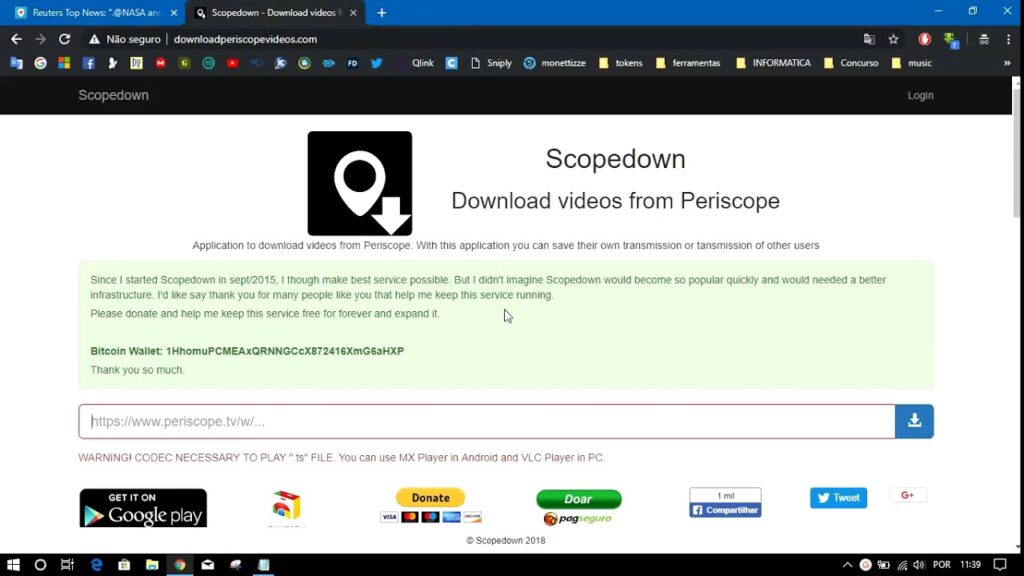
Task: Open the INFORMATICA bookmark folder
Action: click(773, 63)
